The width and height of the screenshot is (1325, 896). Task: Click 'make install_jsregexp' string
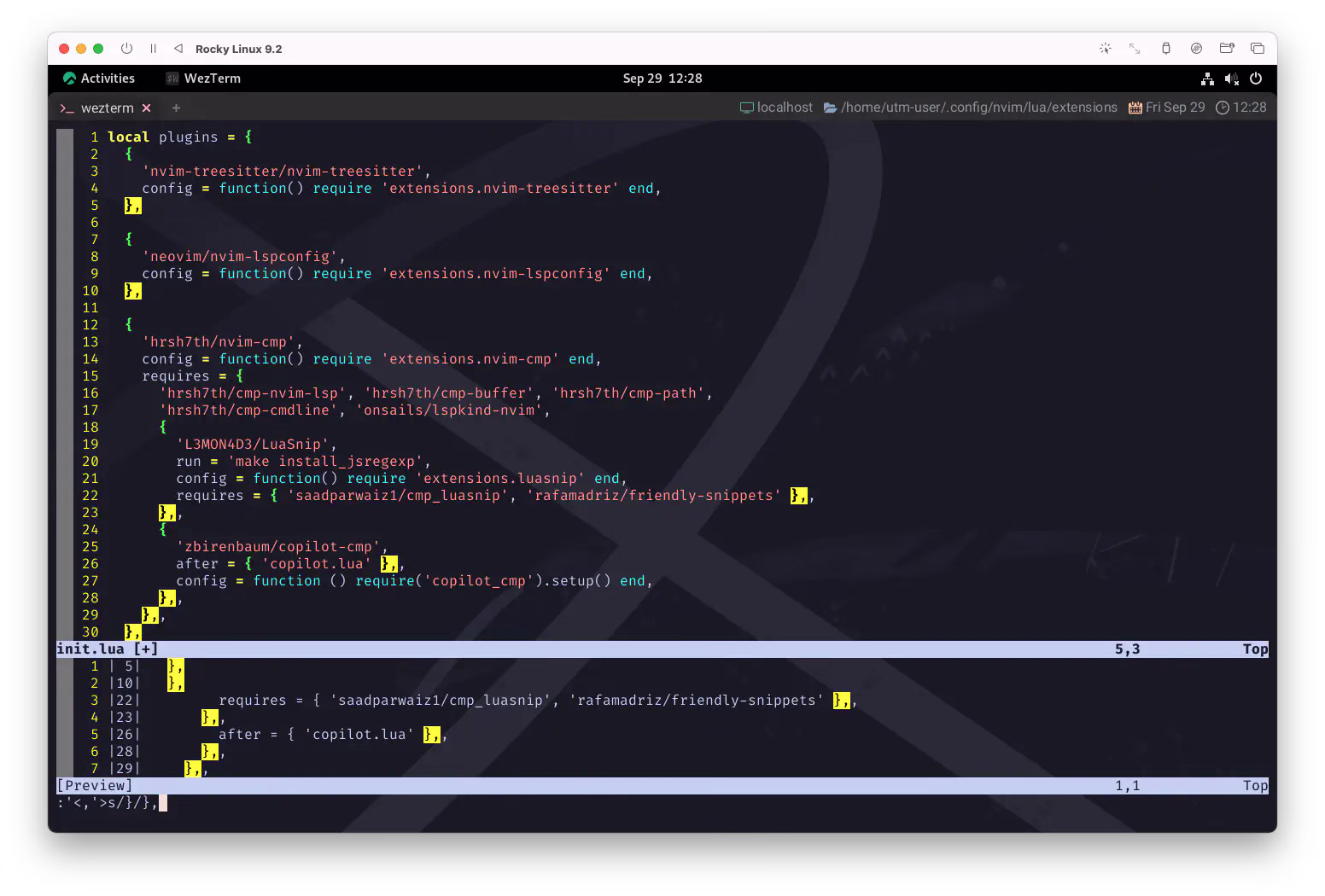click(x=325, y=462)
